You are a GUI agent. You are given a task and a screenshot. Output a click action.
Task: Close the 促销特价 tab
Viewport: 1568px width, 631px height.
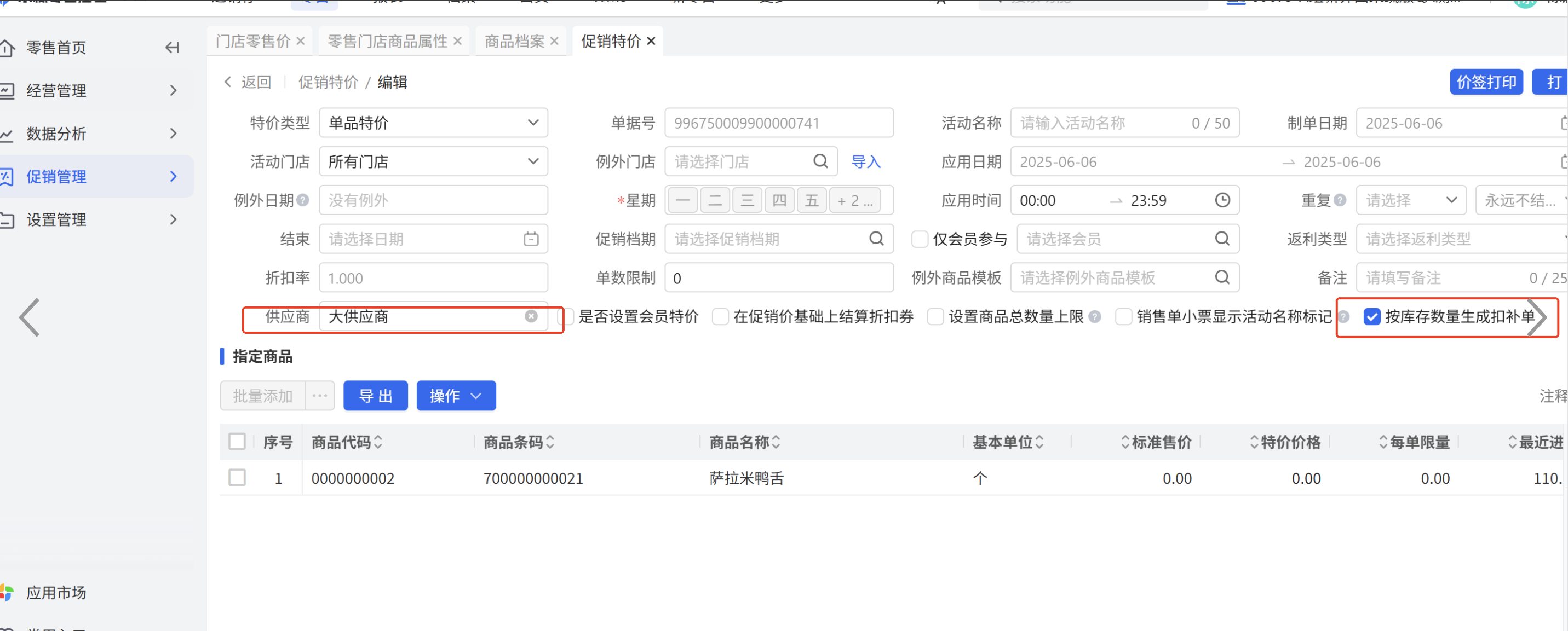[x=651, y=40]
